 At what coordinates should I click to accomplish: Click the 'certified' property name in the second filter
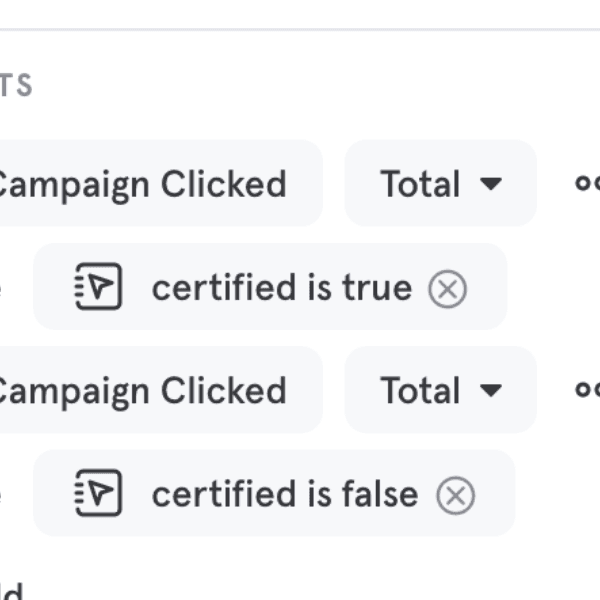click(x=224, y=494)
